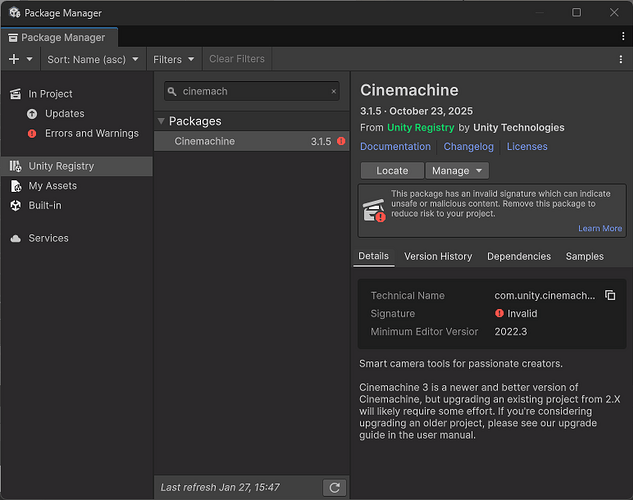Screen dimensions: 633x500
Task: Click the Locate button
Action: pos(392,171)
